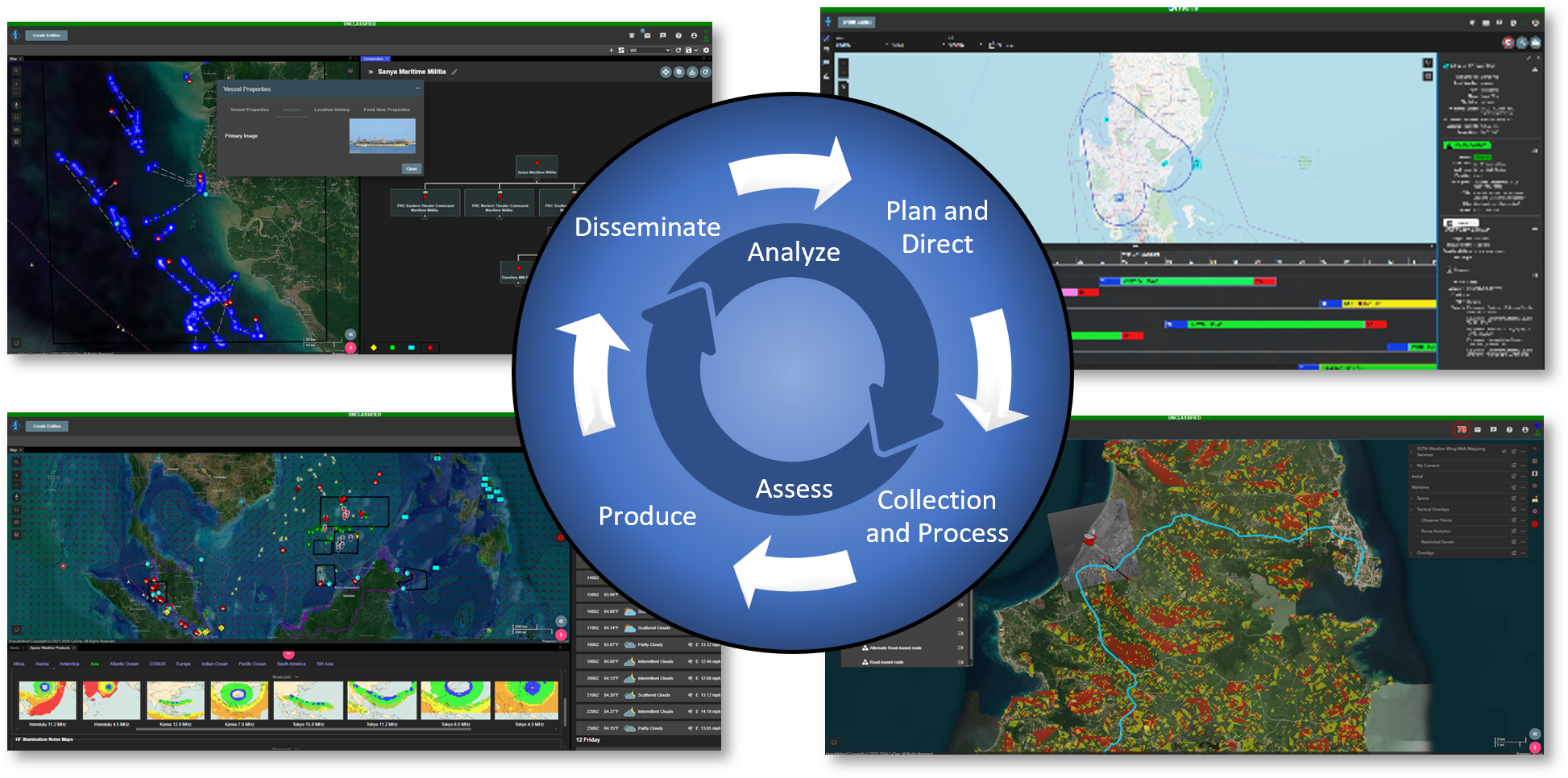This screenshot has height=778, width=1568.
Task: Click the download round icon in Composition panel
Action: coord(692,72)
